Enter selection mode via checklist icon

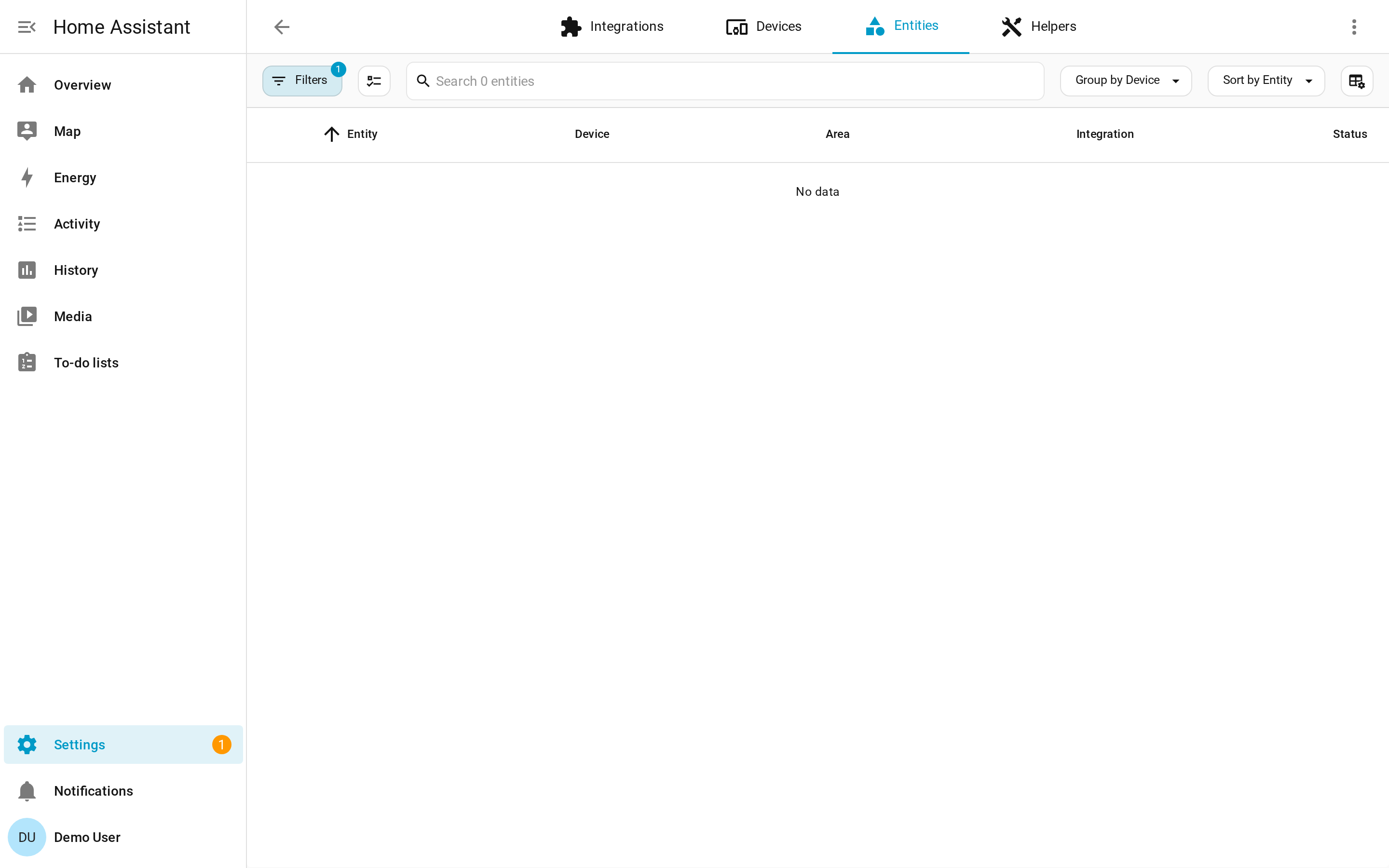click(x=374, y=81)
